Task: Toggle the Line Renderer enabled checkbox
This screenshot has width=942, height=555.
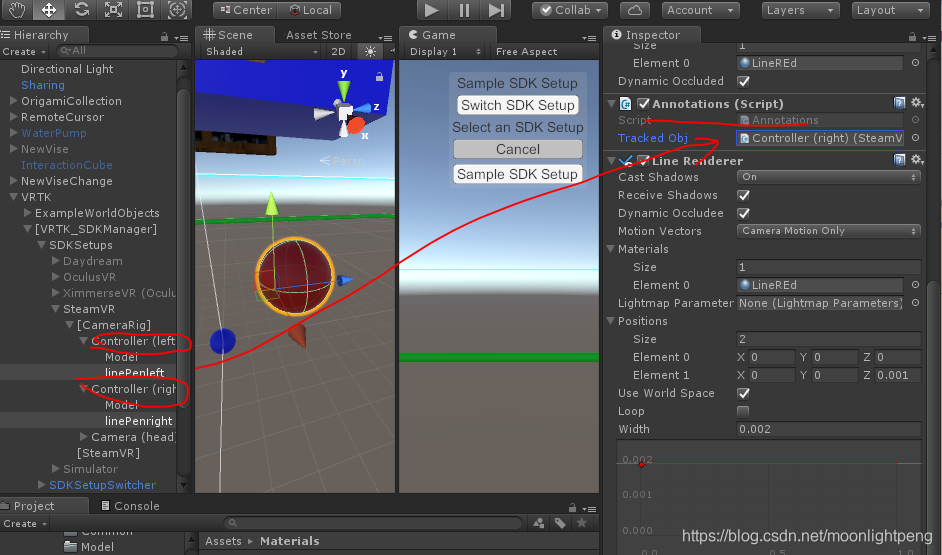Action: tap(643, 160)
